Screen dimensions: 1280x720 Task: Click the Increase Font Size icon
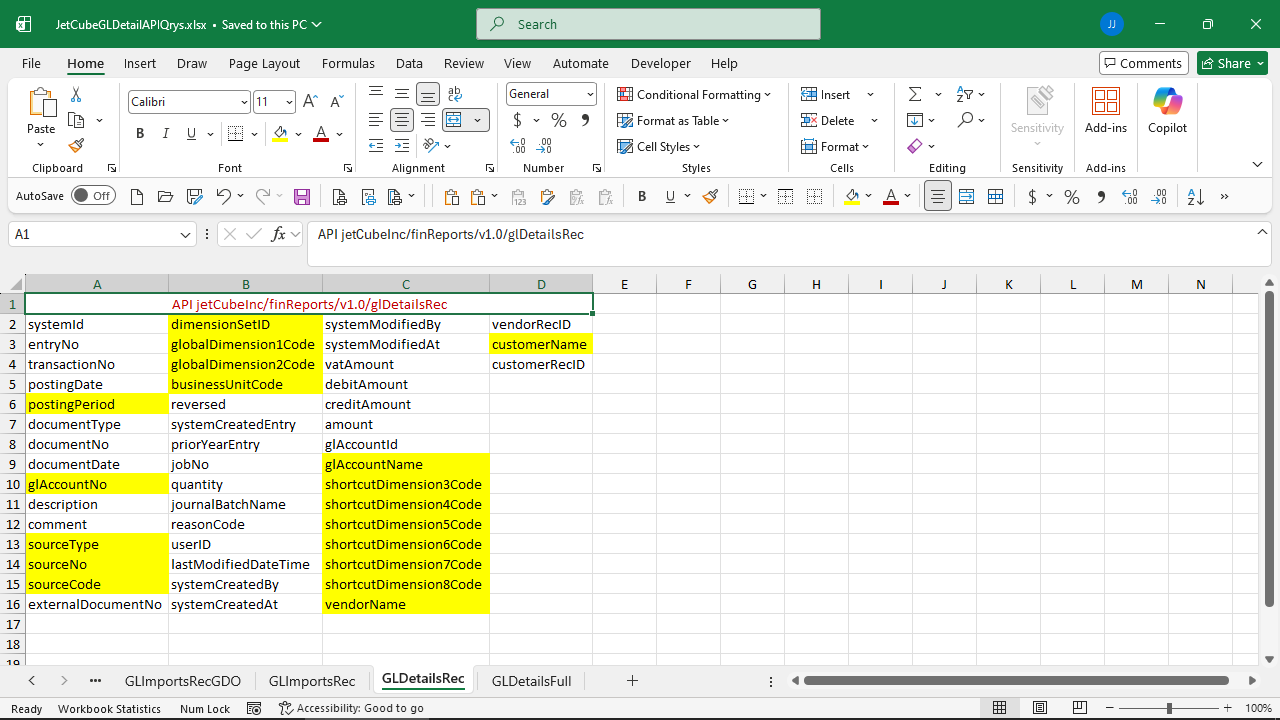click(x=310, y=102)
